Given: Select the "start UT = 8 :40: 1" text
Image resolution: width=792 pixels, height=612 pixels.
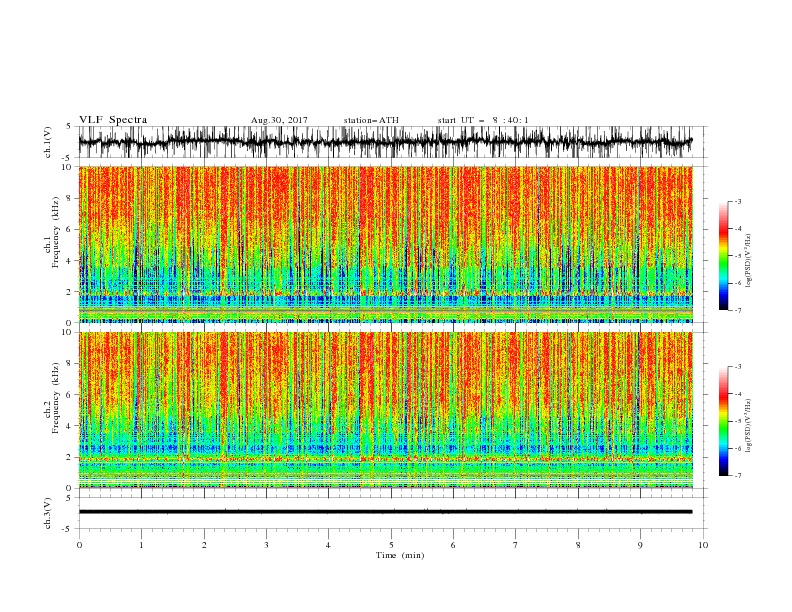Looking at the screenshot, I should coord(483,120).
